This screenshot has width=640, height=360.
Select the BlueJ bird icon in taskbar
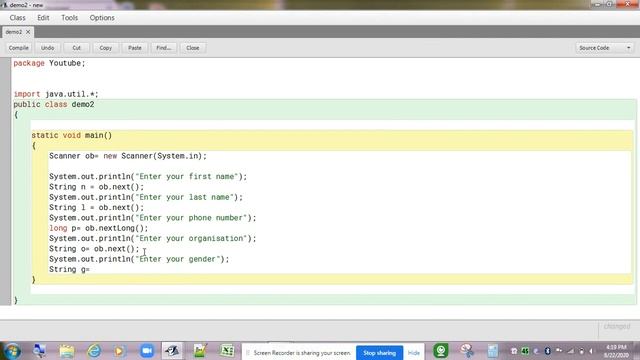click(x=172, y=351)
